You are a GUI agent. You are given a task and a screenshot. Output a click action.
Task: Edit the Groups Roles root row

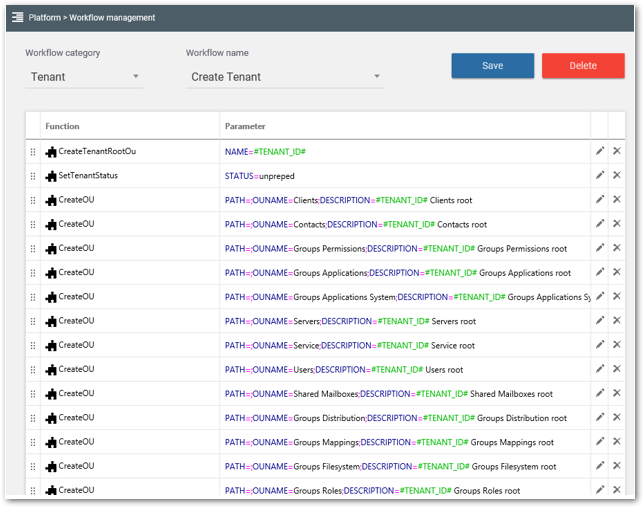pyautogui.click(x=600, y=490)
